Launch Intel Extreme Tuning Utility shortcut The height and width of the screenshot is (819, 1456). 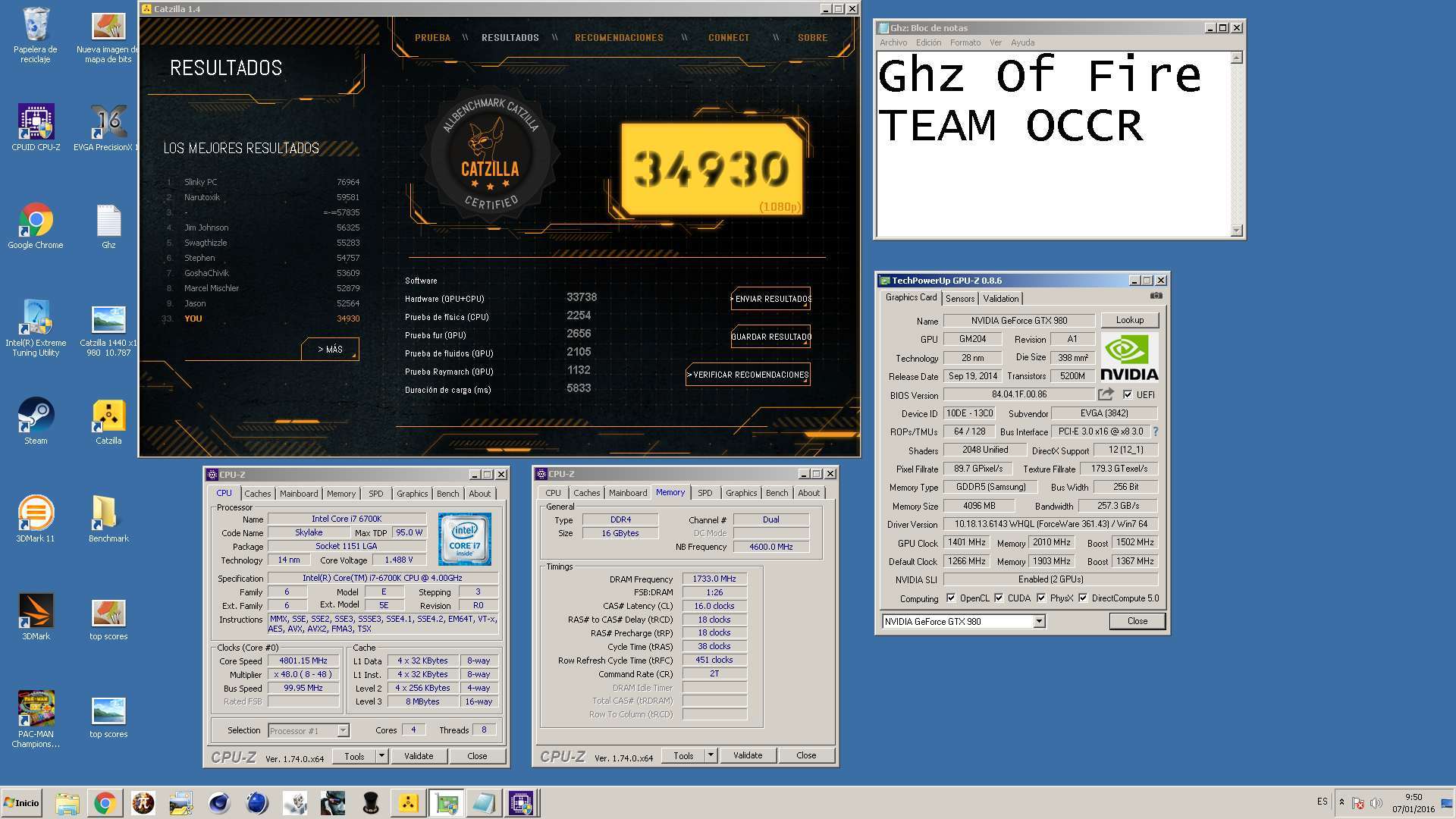click(x=36, y=328)
